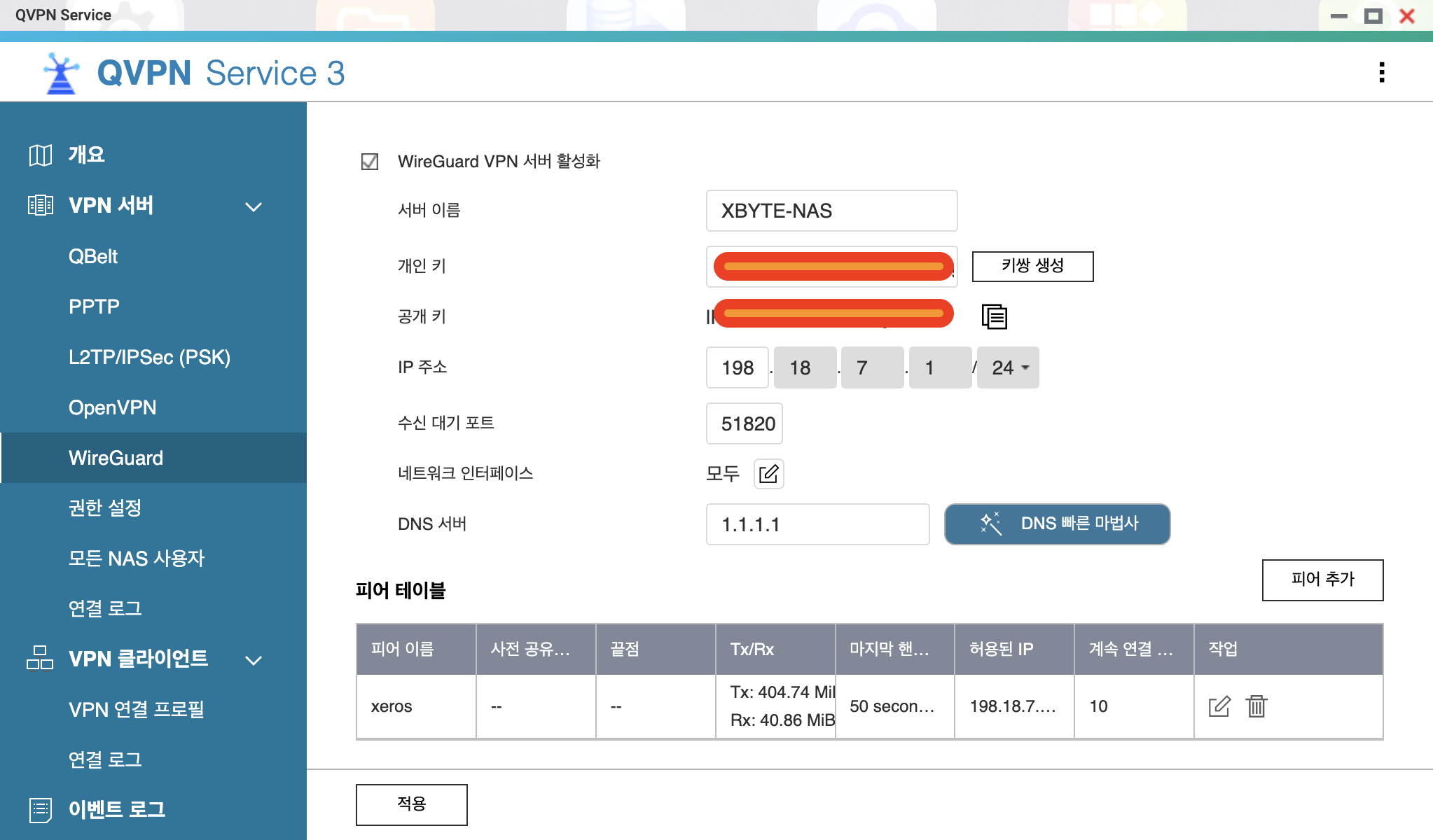Edit the network interface via pencil icon
This screenshot has height=840, width=1433.
pos(768,474)
